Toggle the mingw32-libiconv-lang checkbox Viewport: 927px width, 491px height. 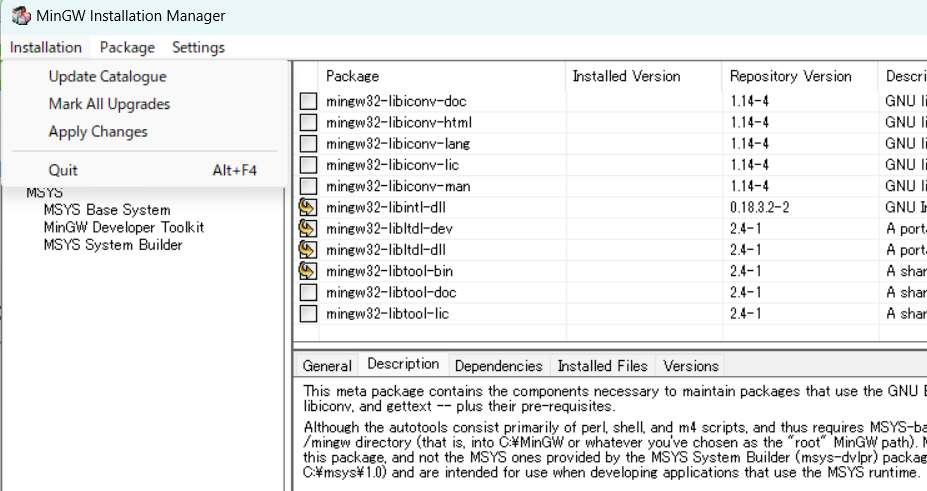(308, 143)
